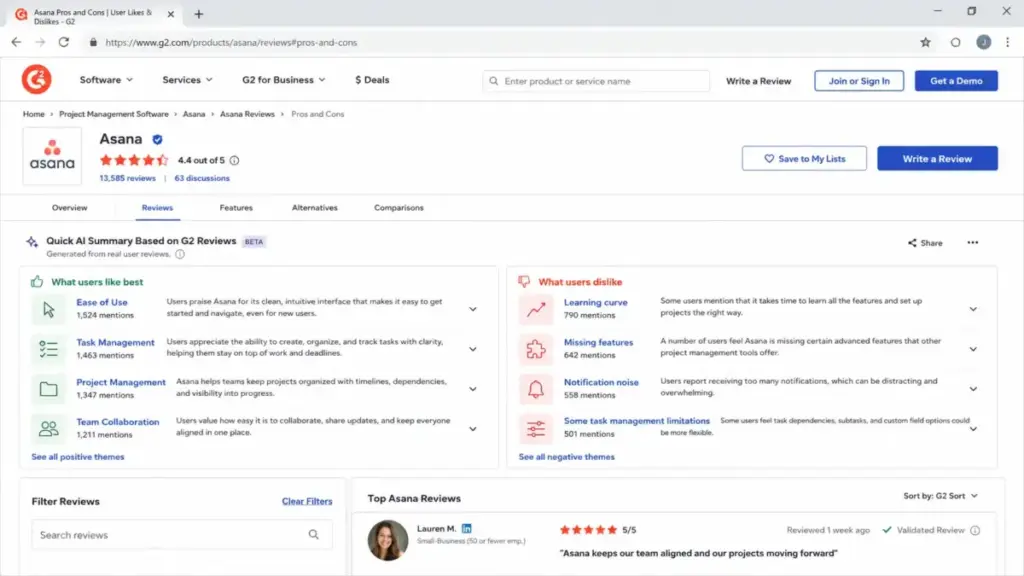Open the 63 discussions link

pyautogui.click(x=202, y=178)
